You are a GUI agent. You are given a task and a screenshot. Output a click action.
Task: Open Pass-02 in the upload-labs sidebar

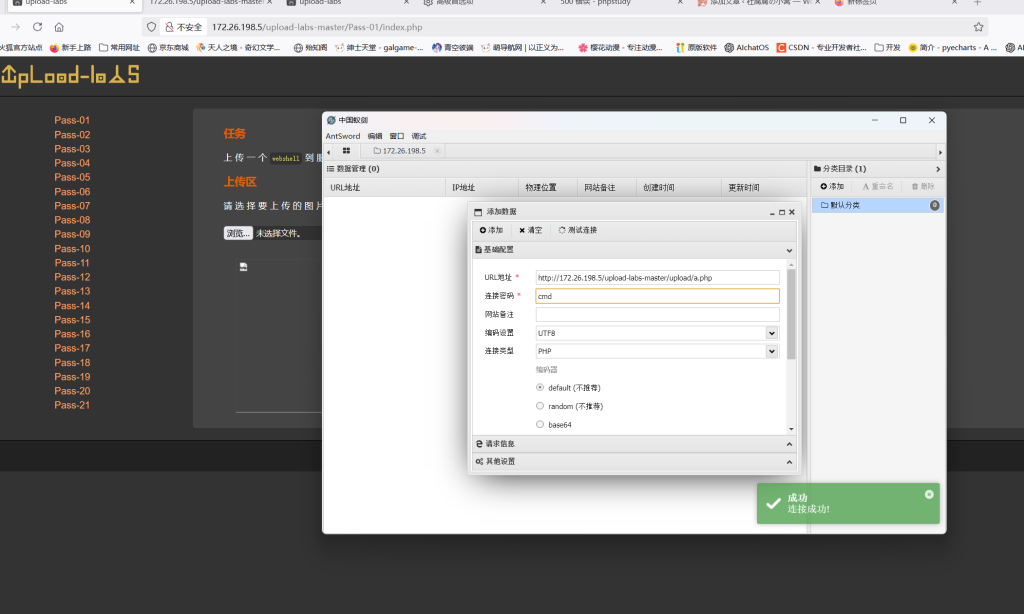pyautogui.click(x=72, y=135)
